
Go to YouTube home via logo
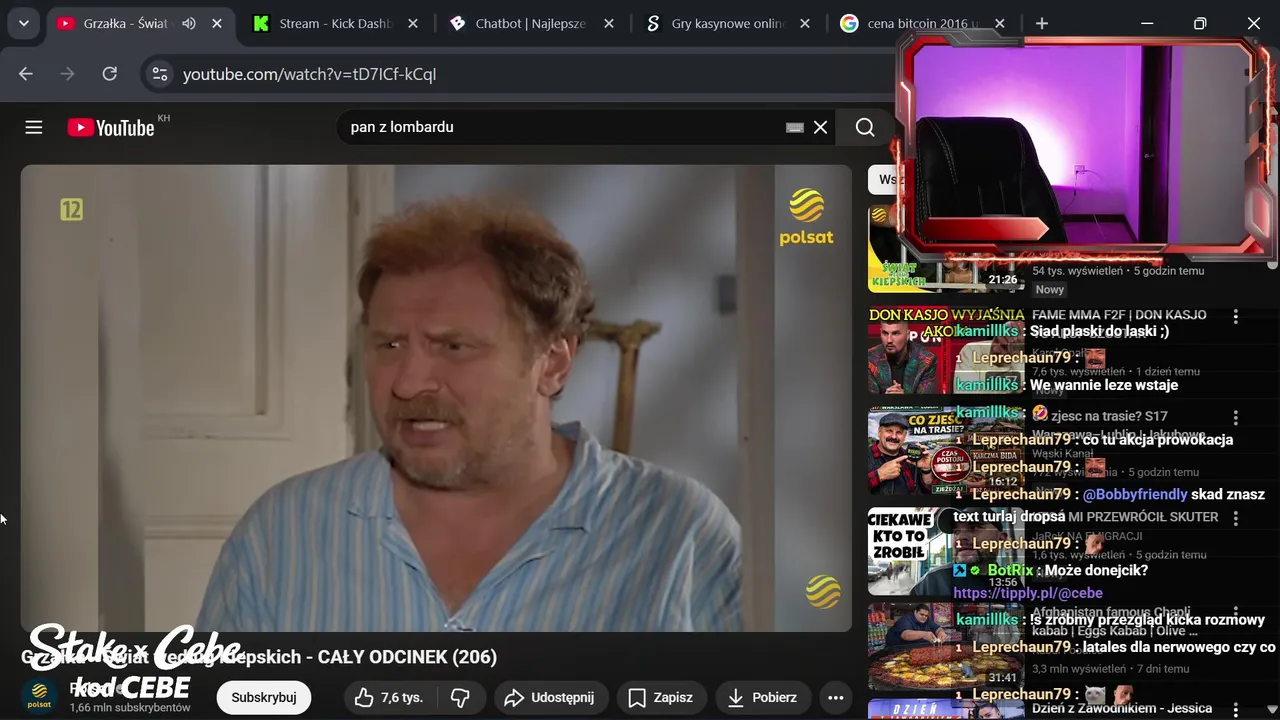(111, 127)
